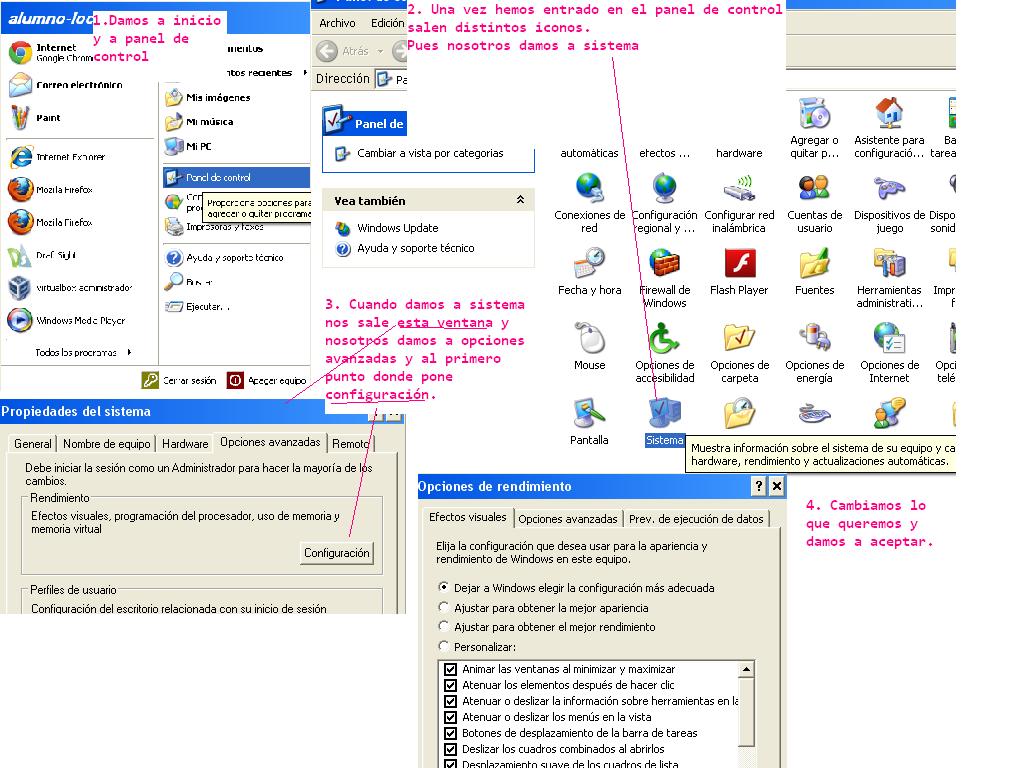1024x768 pixels.
Task: Toggle 'Atenuar o deslizar los menús en la vista'
Action: pos(450,717)
